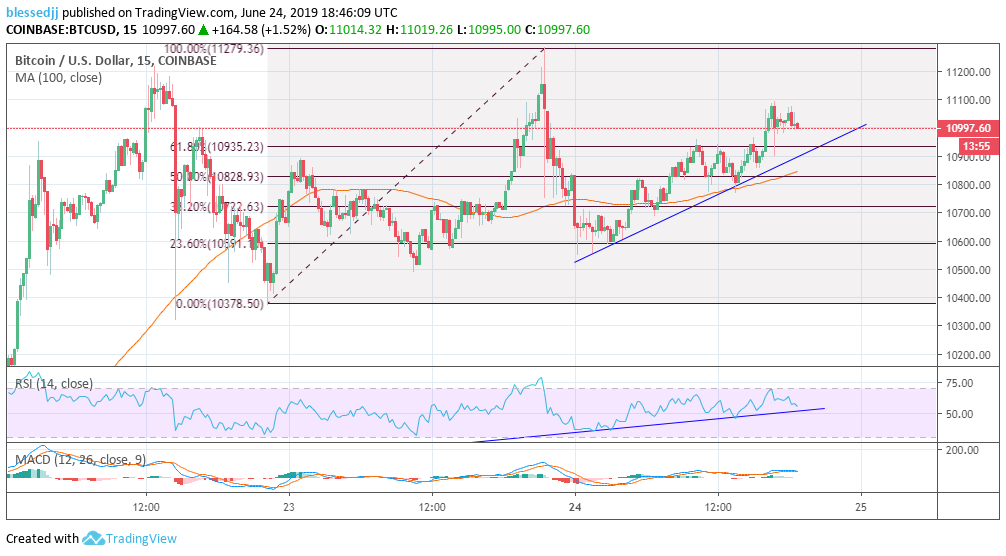Click the O:11014.32 open value
The width and height of the screenshot is (1006, 556).
click(x=348, y=29)
